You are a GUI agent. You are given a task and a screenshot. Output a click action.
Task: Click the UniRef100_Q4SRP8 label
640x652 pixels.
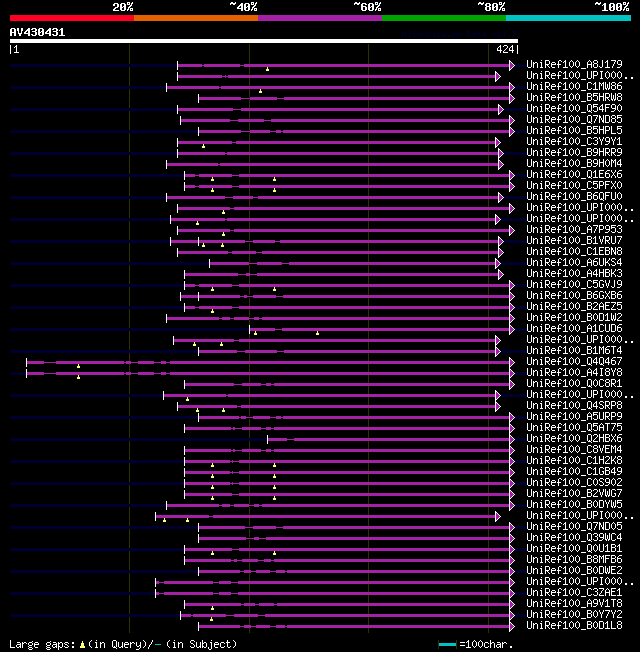point(574,406)
